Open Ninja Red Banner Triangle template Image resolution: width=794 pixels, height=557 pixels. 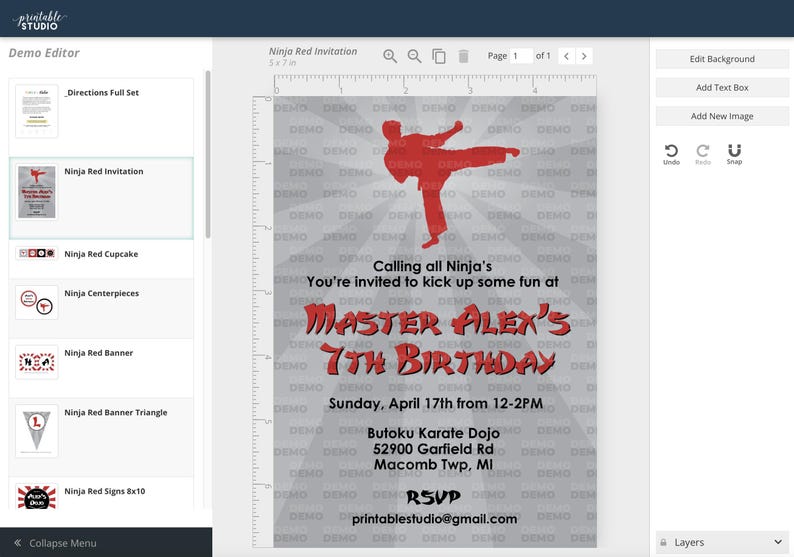(x=101, y=437)
